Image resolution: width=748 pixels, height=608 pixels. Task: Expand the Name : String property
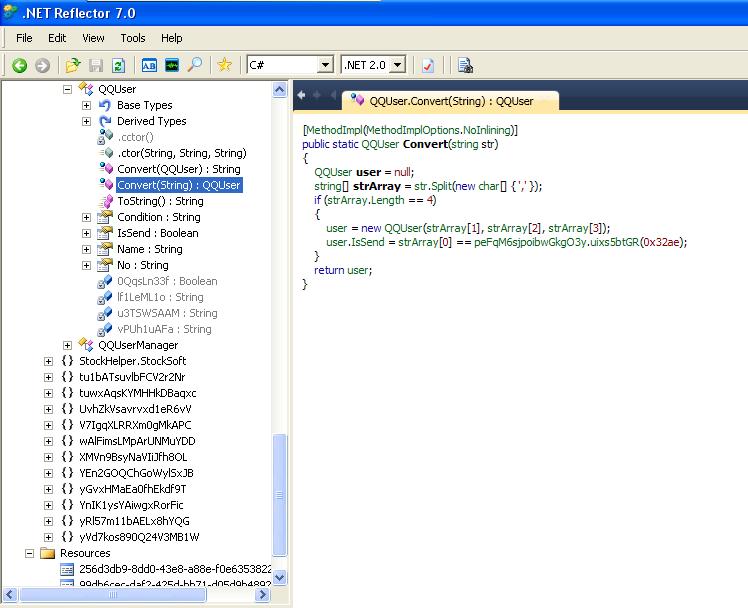pos(86,249)
